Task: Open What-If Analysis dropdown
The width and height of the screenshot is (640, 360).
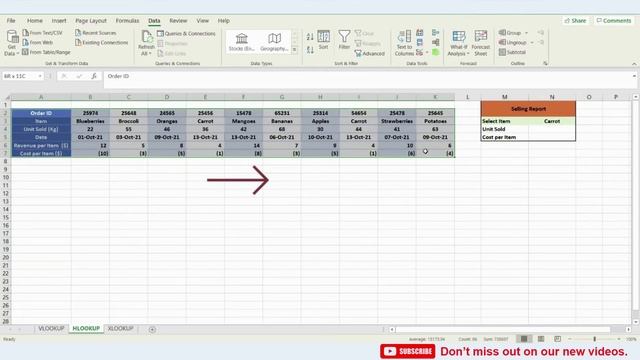Action: tap(458, 43)
